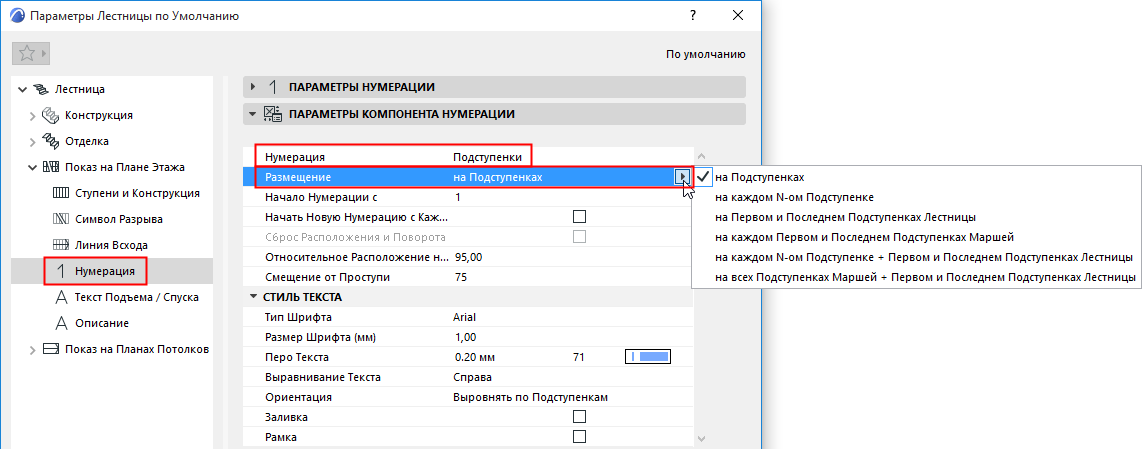Screen dimensions: 1142x449
Task: Click the parameter list scroll up arrow
Action: 701,156
